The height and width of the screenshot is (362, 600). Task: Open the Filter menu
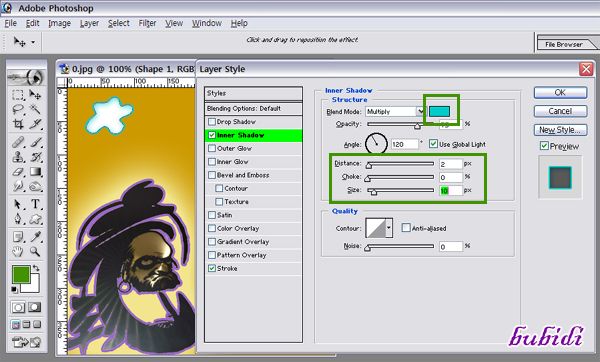tap(147, 23)
